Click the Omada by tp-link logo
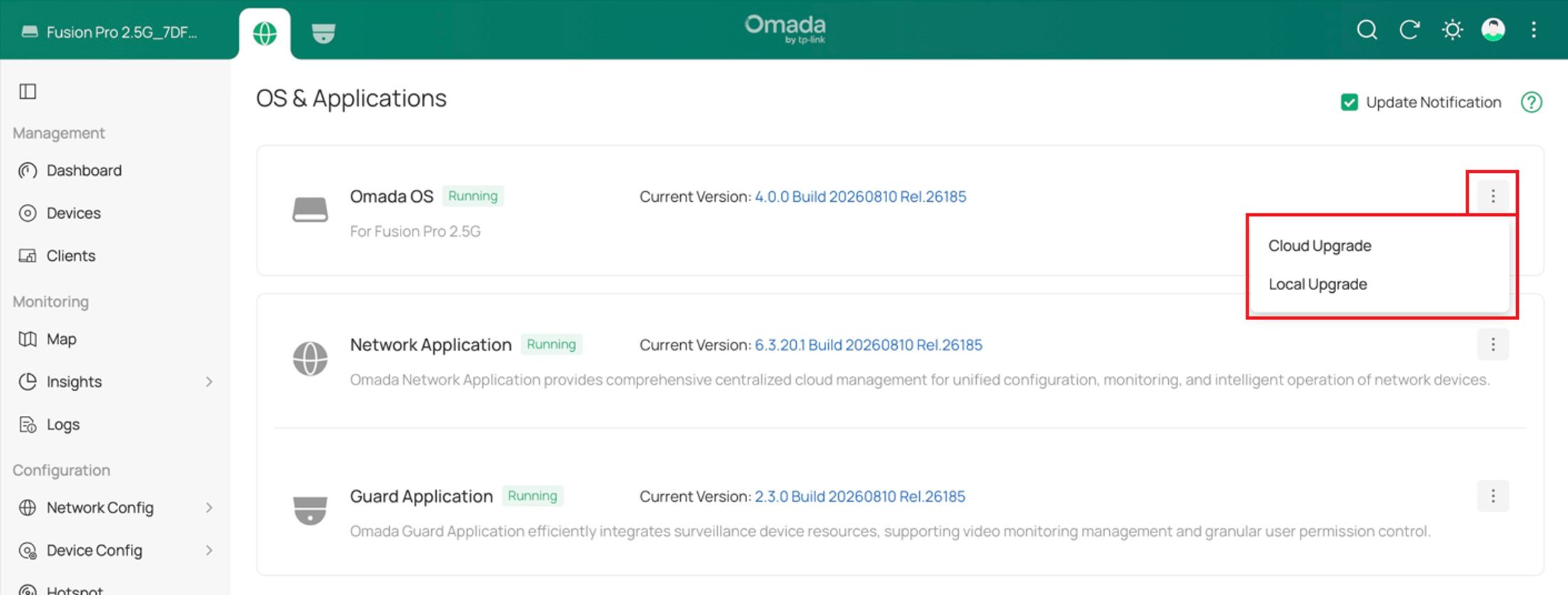 pos(785,29)
